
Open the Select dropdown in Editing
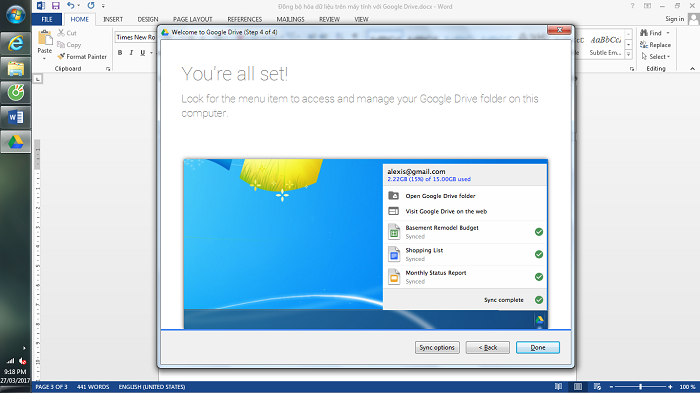pos(656,57)
